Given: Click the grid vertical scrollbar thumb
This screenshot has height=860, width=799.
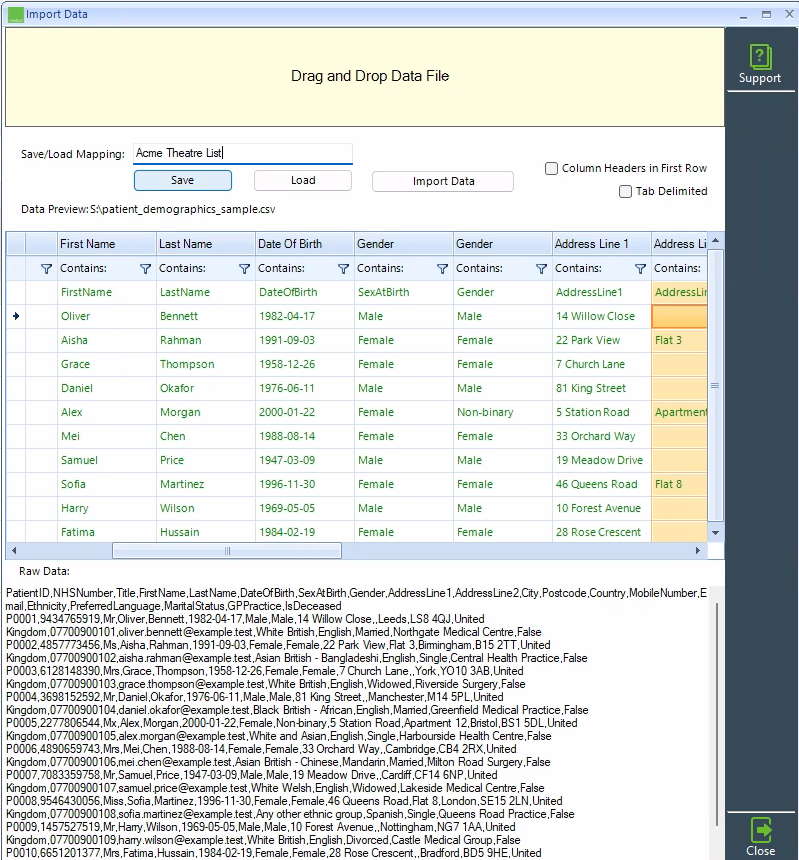Looking at the screenshot, I should click(716, 386).
